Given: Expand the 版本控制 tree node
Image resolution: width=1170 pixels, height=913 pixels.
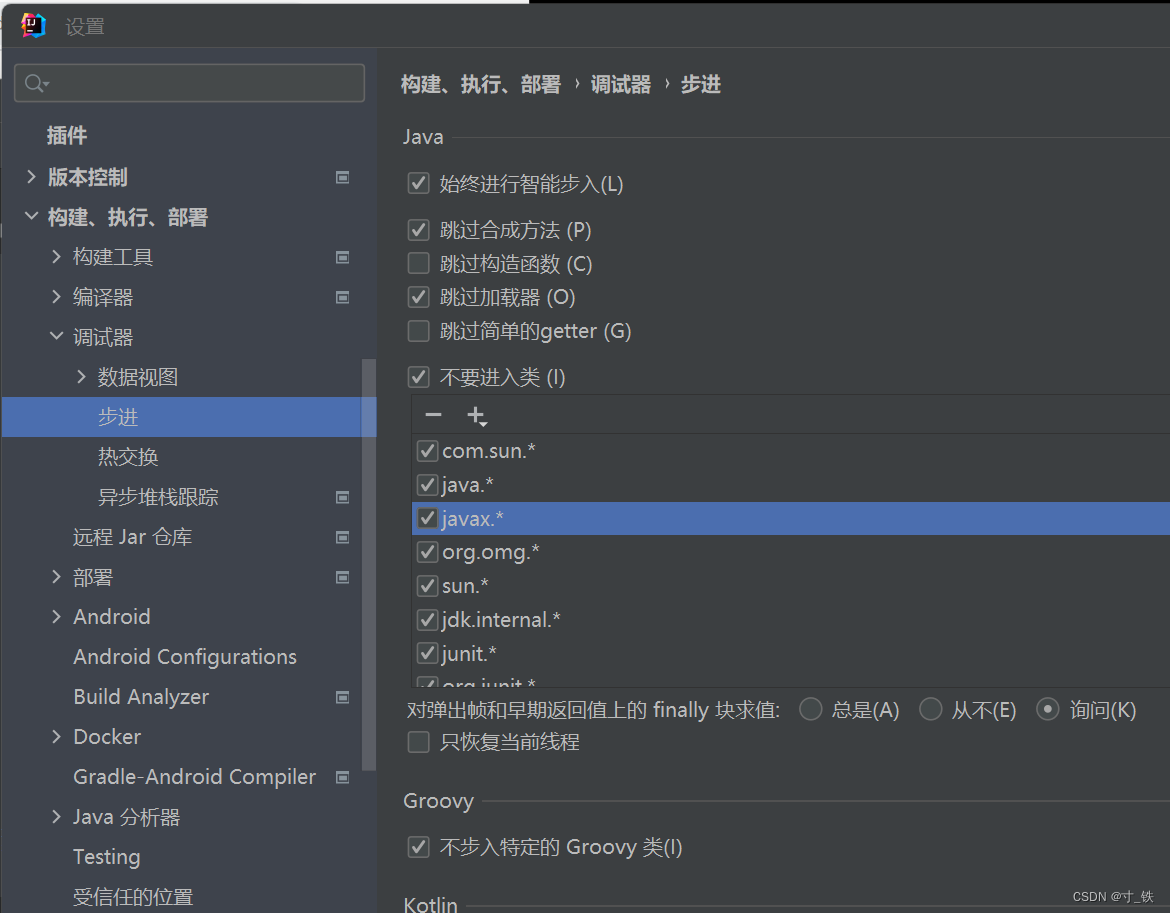Looking at the screenshot, I should (x=31, y=177).
